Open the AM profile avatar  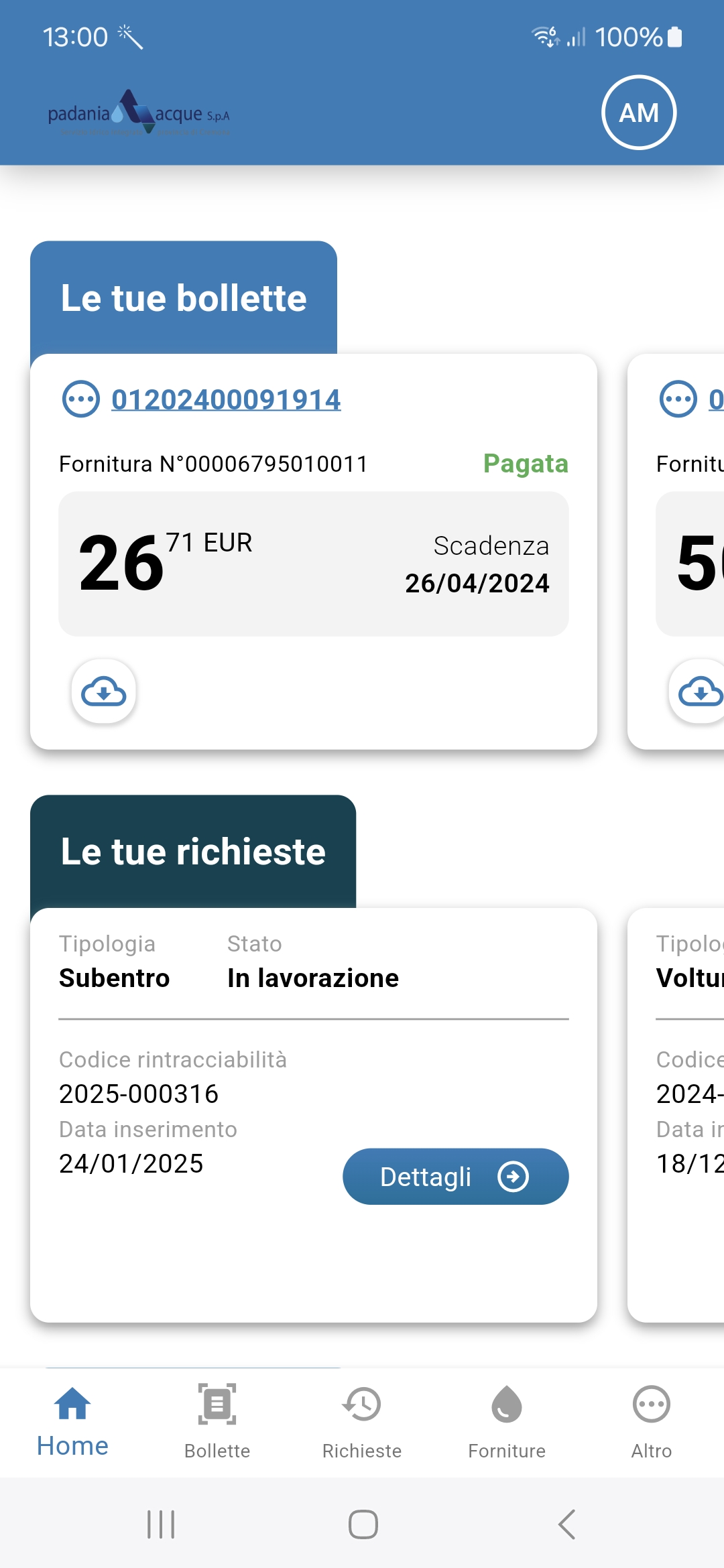(x=639, y=113)
